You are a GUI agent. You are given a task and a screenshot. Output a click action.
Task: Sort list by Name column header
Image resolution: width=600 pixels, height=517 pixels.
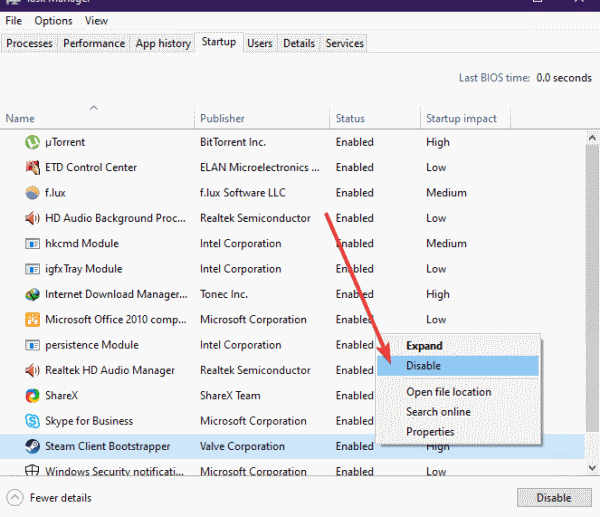pyautogui.click(x=97, y=118)
